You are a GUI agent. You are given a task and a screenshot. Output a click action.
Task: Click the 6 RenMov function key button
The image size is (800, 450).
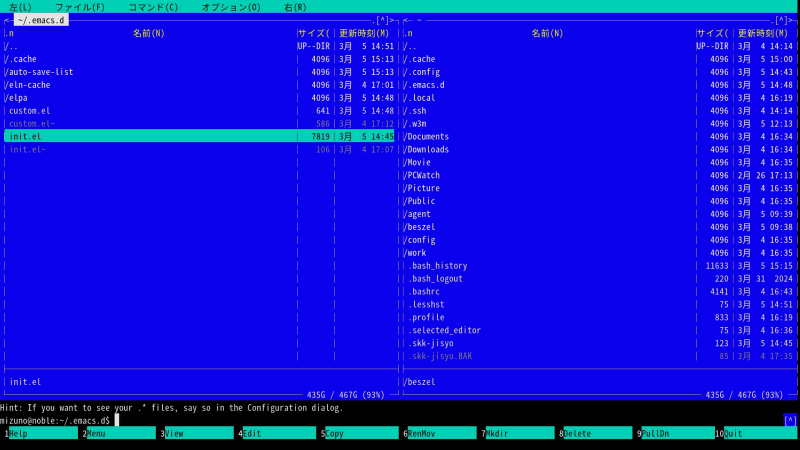point(440,433)
